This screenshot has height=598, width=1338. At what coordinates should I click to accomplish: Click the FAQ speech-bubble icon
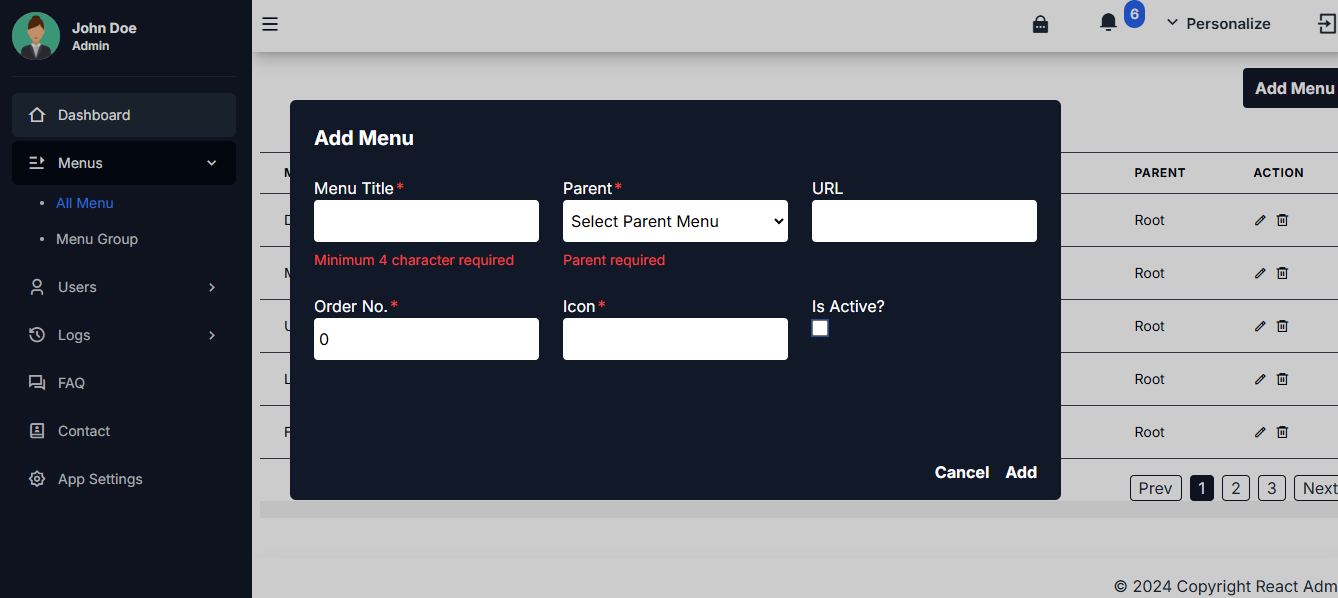click(x=36, y=382)
